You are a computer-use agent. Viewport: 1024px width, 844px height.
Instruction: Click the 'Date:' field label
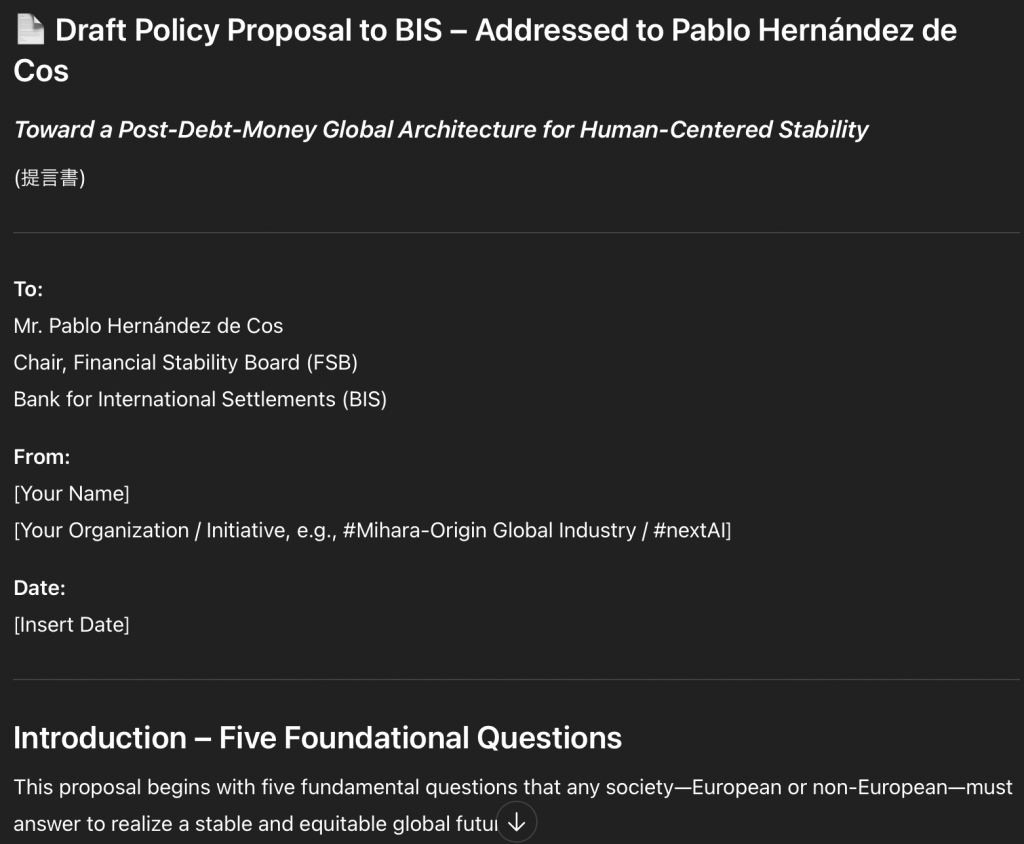pos(39,588)
